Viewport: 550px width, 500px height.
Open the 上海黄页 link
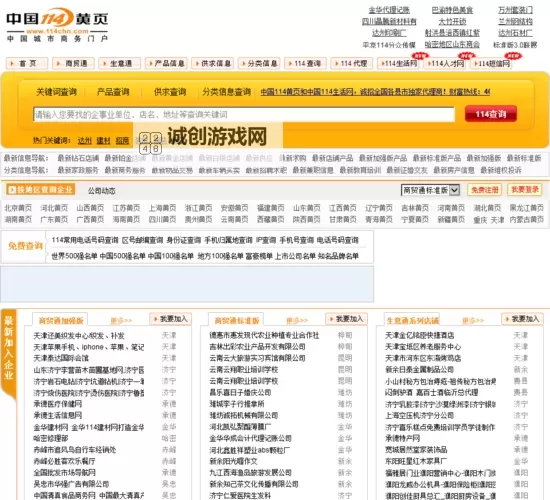tap(162, 208)
